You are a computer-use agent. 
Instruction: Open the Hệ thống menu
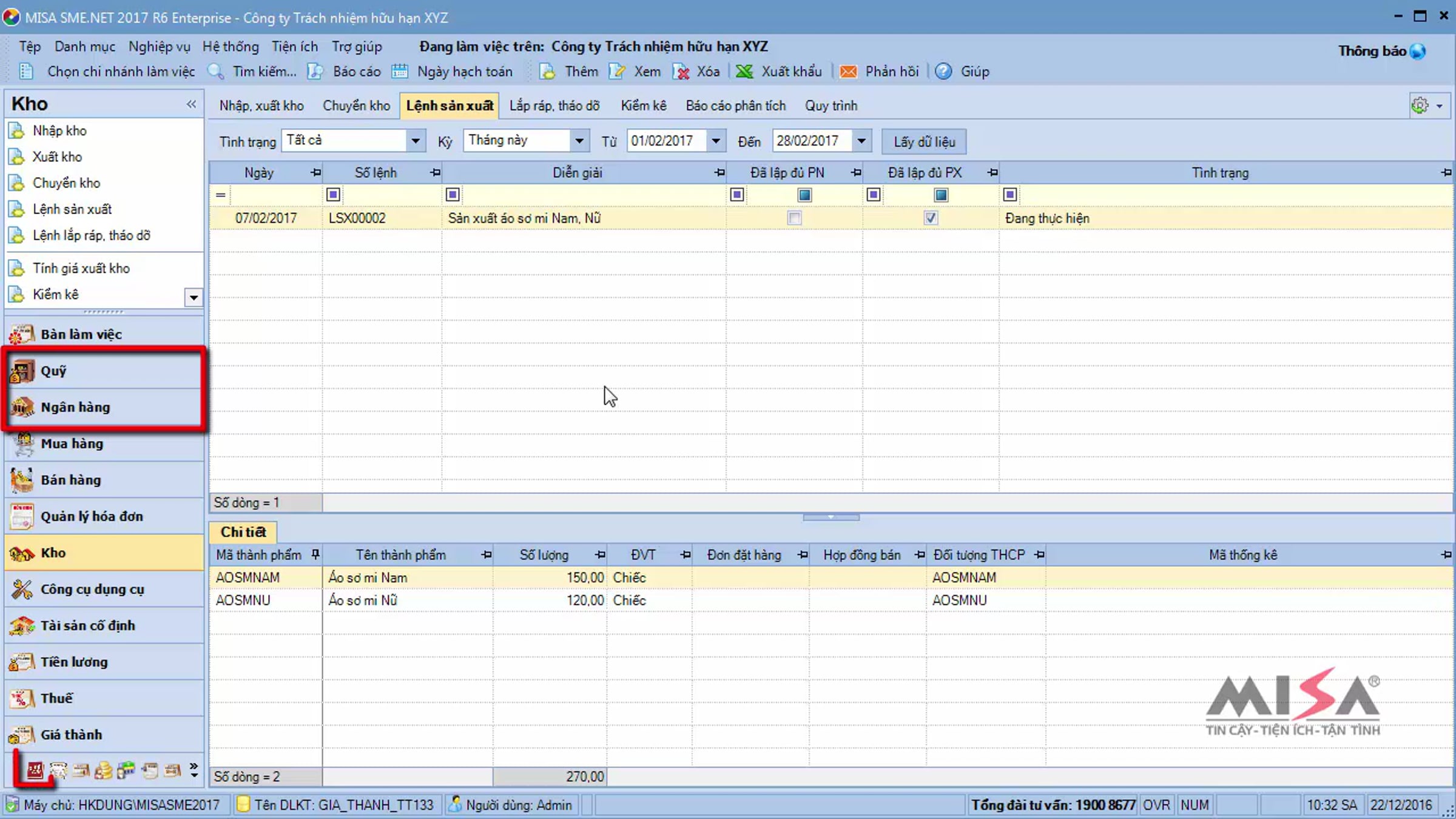231,47
